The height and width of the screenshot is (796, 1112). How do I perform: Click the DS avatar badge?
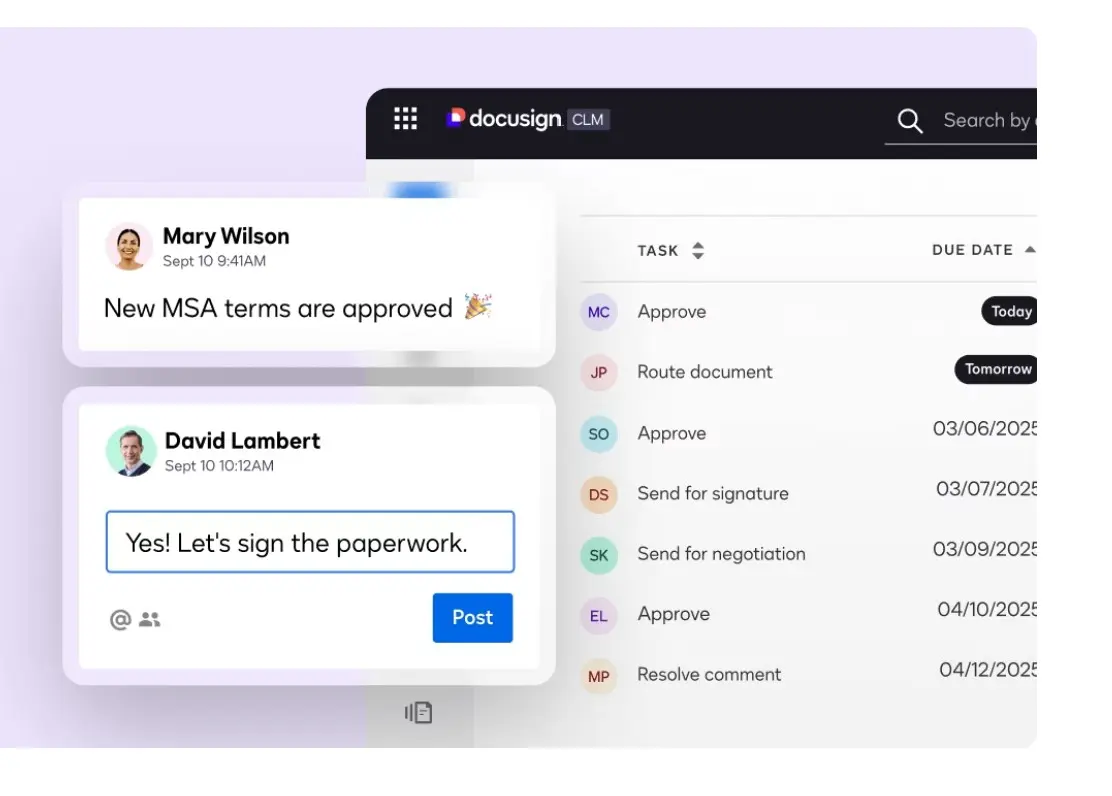(598, 494)
